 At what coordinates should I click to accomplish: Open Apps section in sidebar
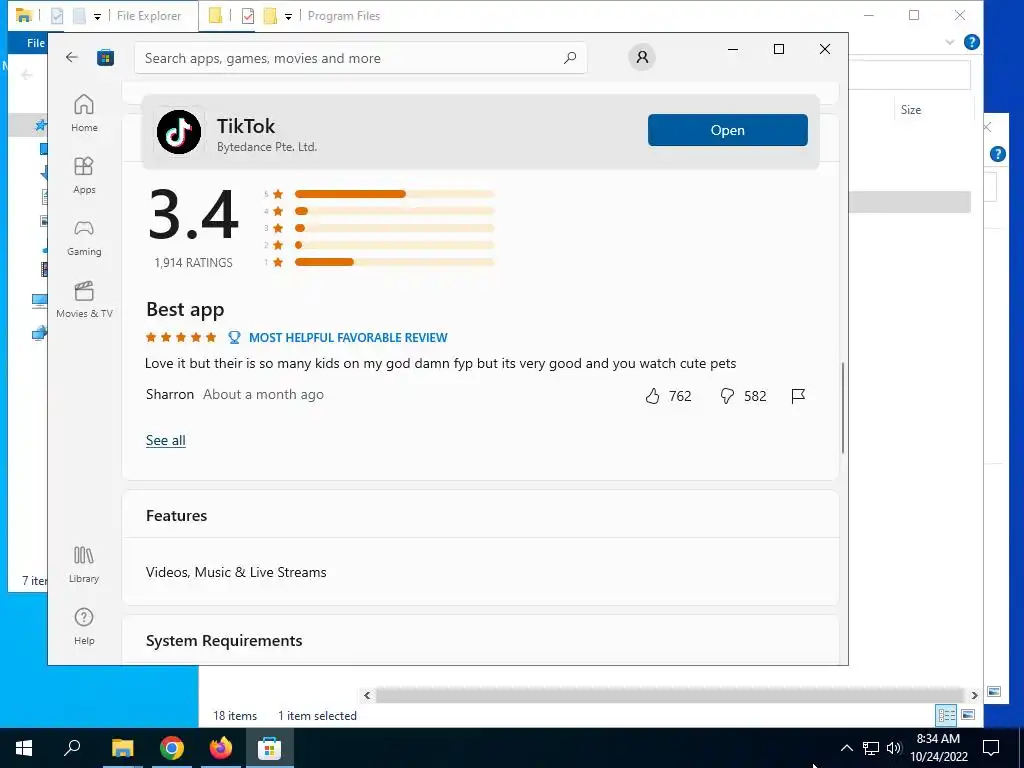(84, 175)
